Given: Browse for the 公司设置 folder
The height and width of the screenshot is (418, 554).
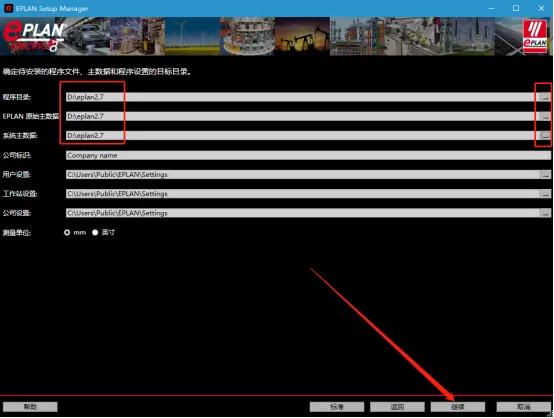Looking at the screenshot, I should coord(546,213).
